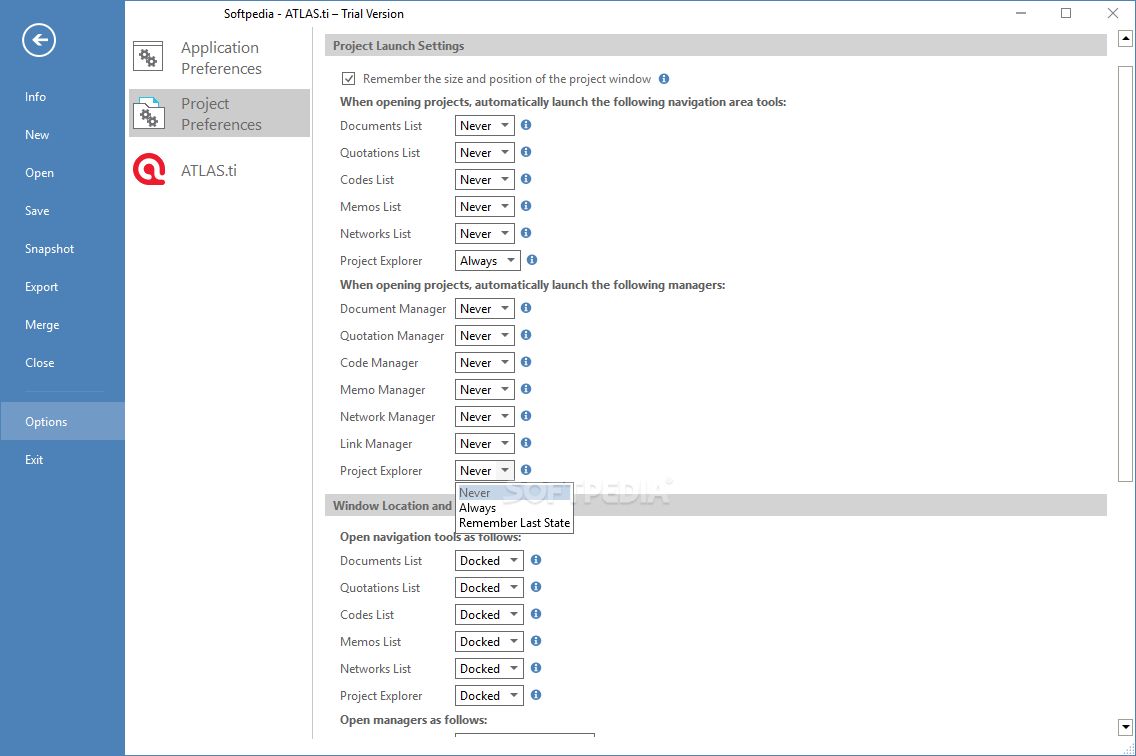Screen dimensions: 1136x756
Task: Show info for Memos List Docked setting
Action: pyautogui.click(x=536, y=641)
